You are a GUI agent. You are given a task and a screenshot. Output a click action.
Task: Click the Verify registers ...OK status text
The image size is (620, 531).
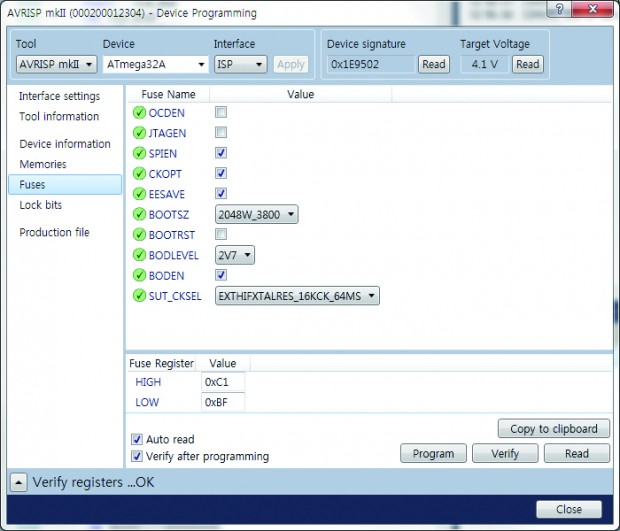tap(93, 482)
